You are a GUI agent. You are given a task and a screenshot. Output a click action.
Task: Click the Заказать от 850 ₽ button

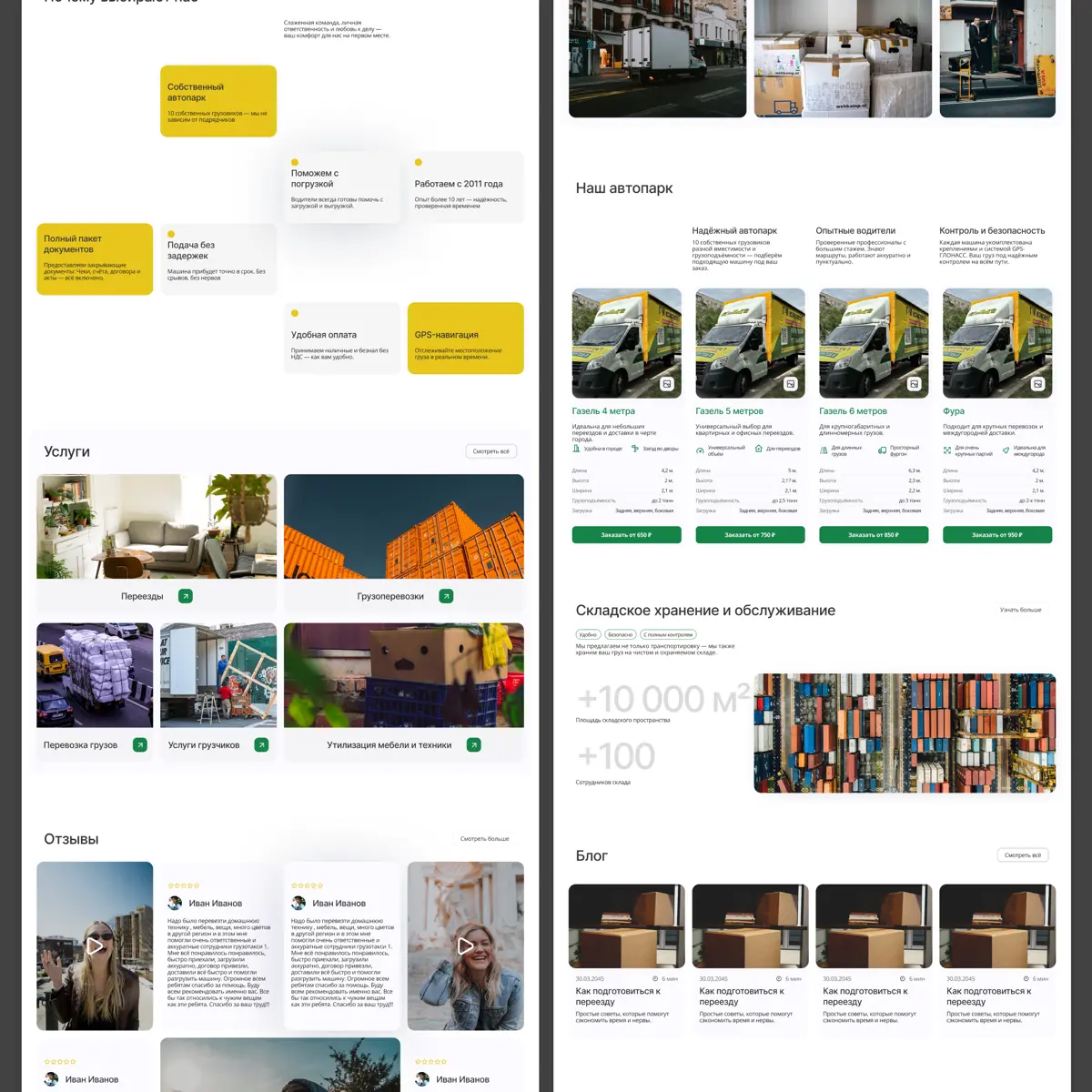coord(874,535)
